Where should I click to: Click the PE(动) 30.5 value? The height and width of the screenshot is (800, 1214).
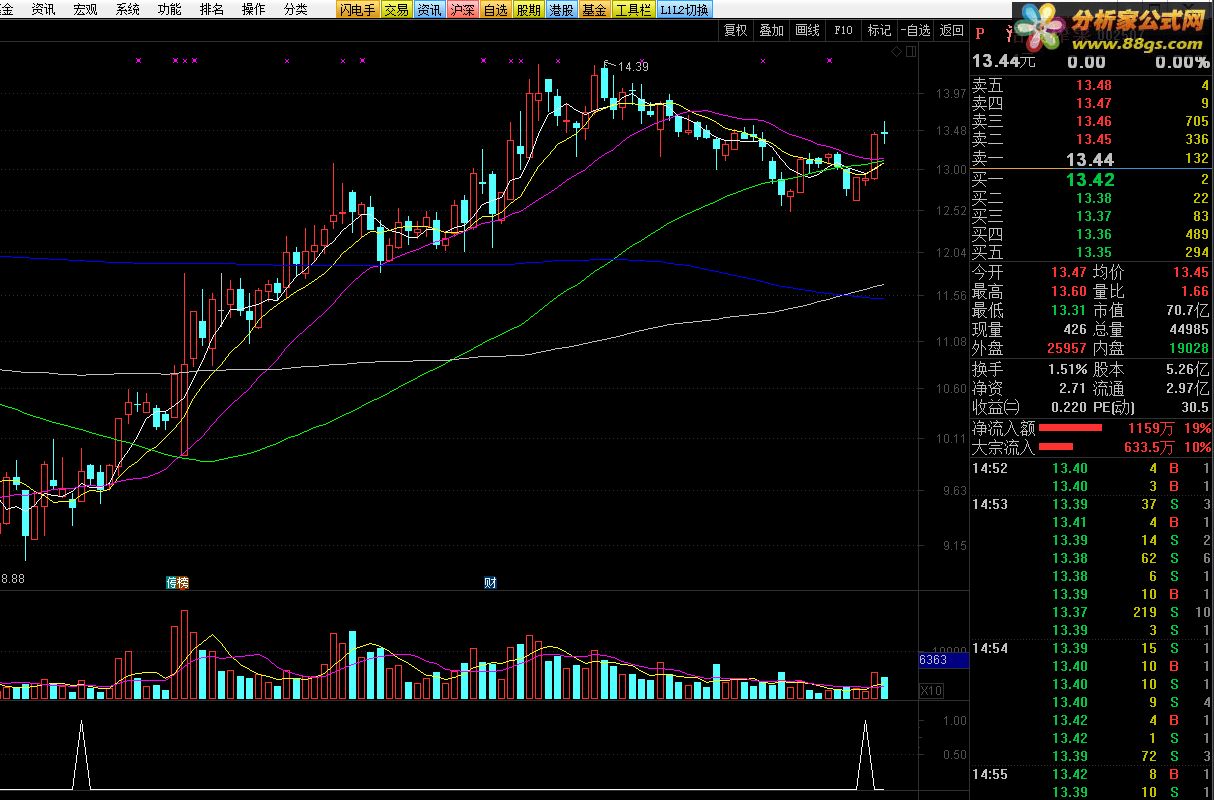pos(1196,408)
